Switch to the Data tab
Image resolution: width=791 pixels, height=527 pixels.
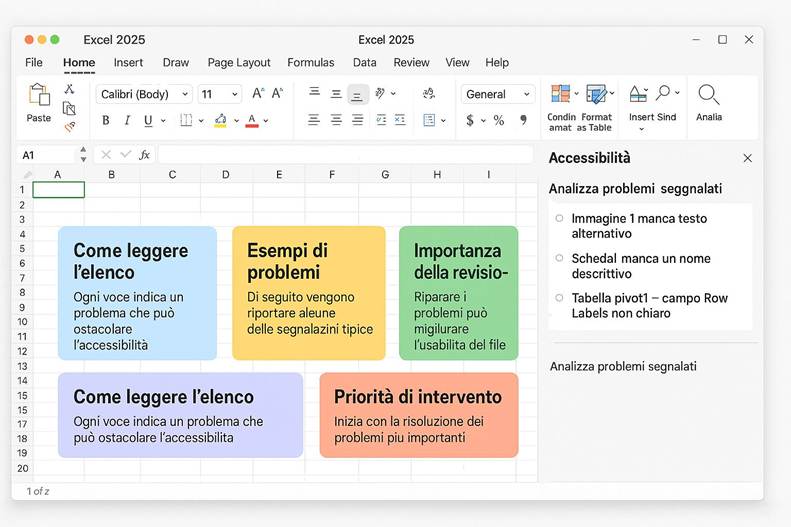pos(365,63)
